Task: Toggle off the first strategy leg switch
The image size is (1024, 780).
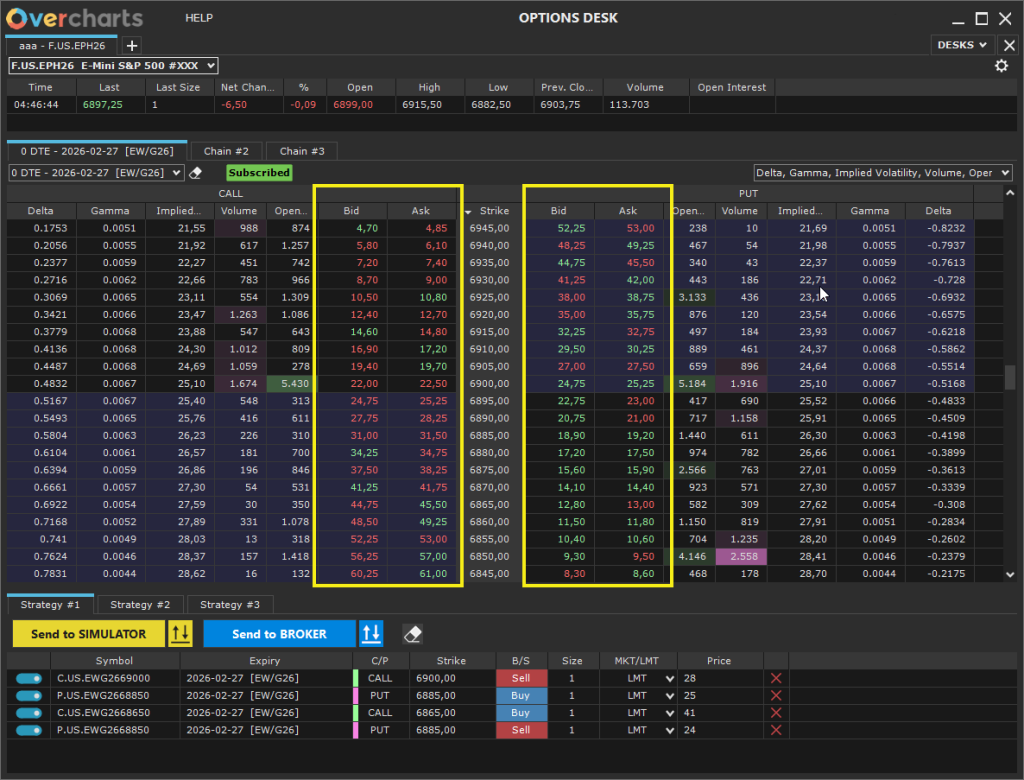Action: pos(29,678)
